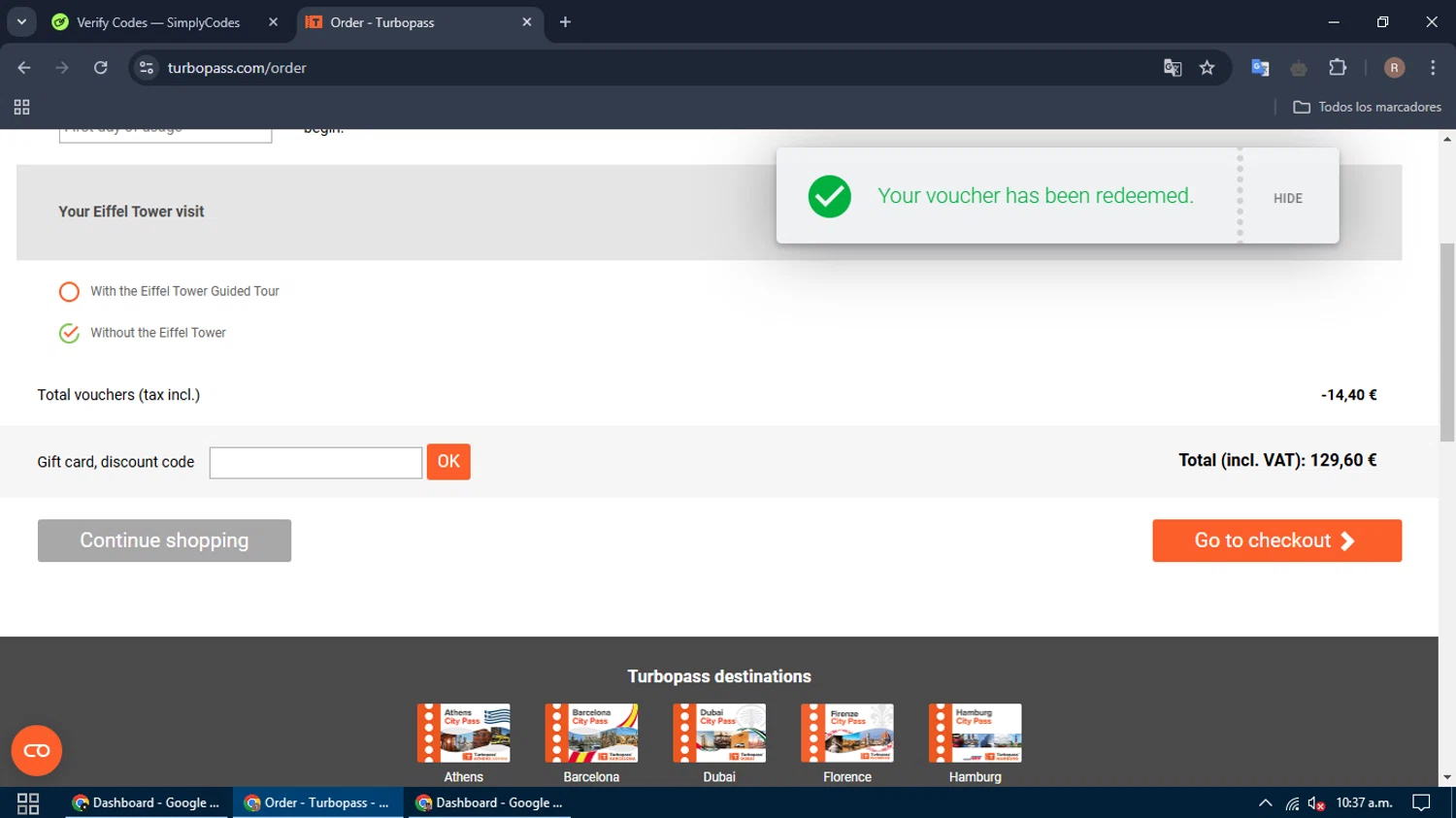Viewport: 1456px width, 818px height.
Task: Open the Barcelona City Pass thumbnail
Action: [591, 733]
